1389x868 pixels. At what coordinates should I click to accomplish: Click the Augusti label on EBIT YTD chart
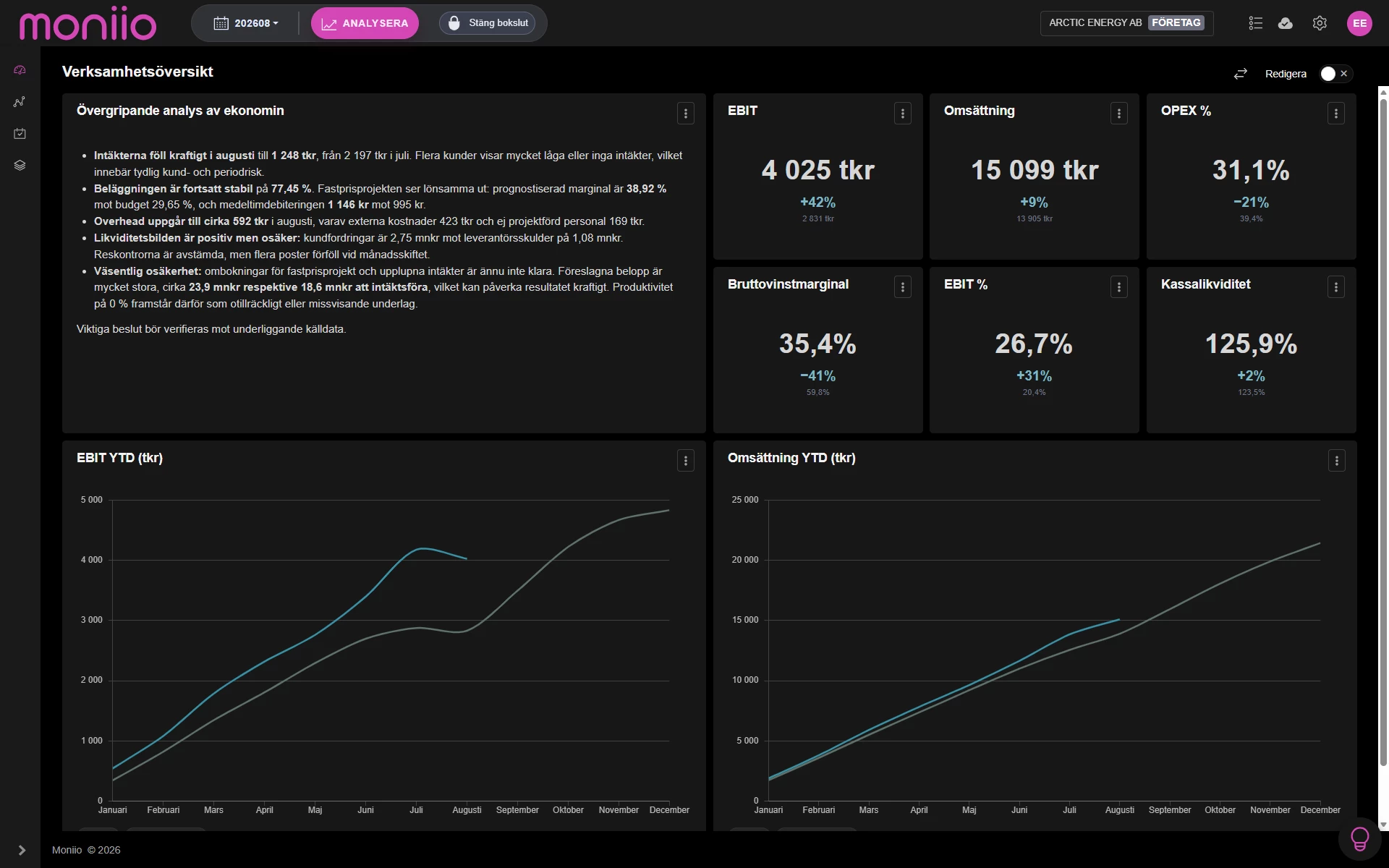pos(467,810)
